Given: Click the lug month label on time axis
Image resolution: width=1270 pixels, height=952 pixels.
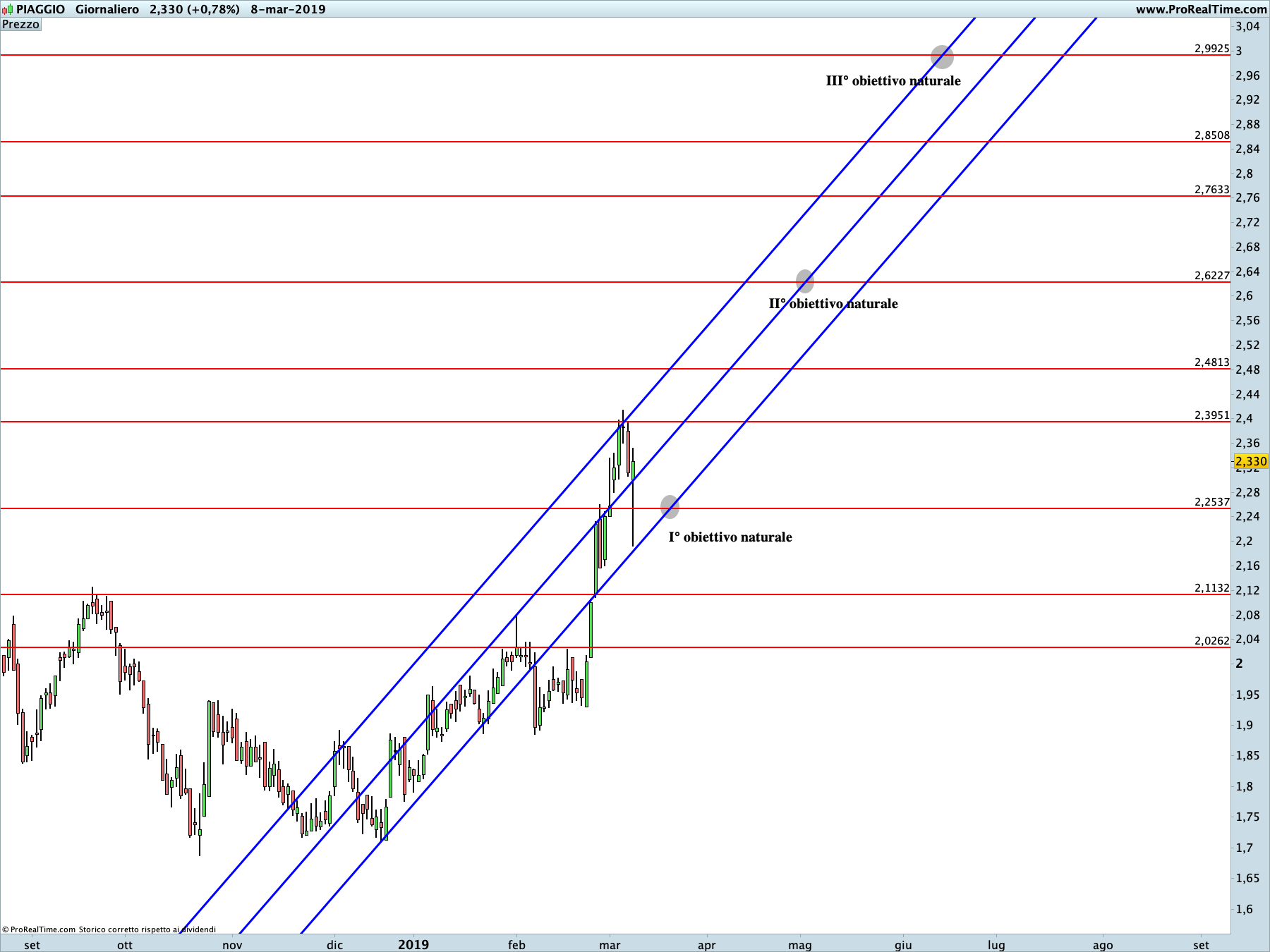Looking at the screenshot, I should [x=996, y=945].
